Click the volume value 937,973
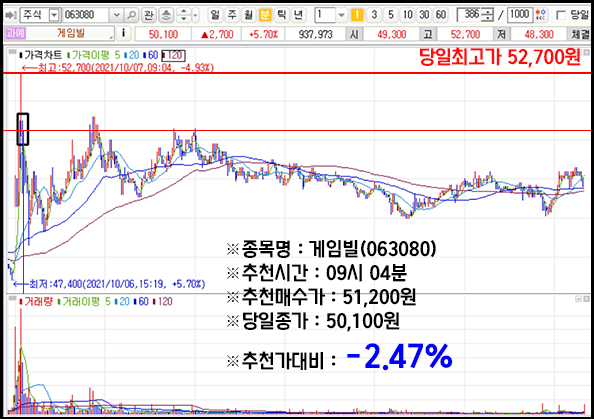Screen dimensions: 594x419 (315, 34)
